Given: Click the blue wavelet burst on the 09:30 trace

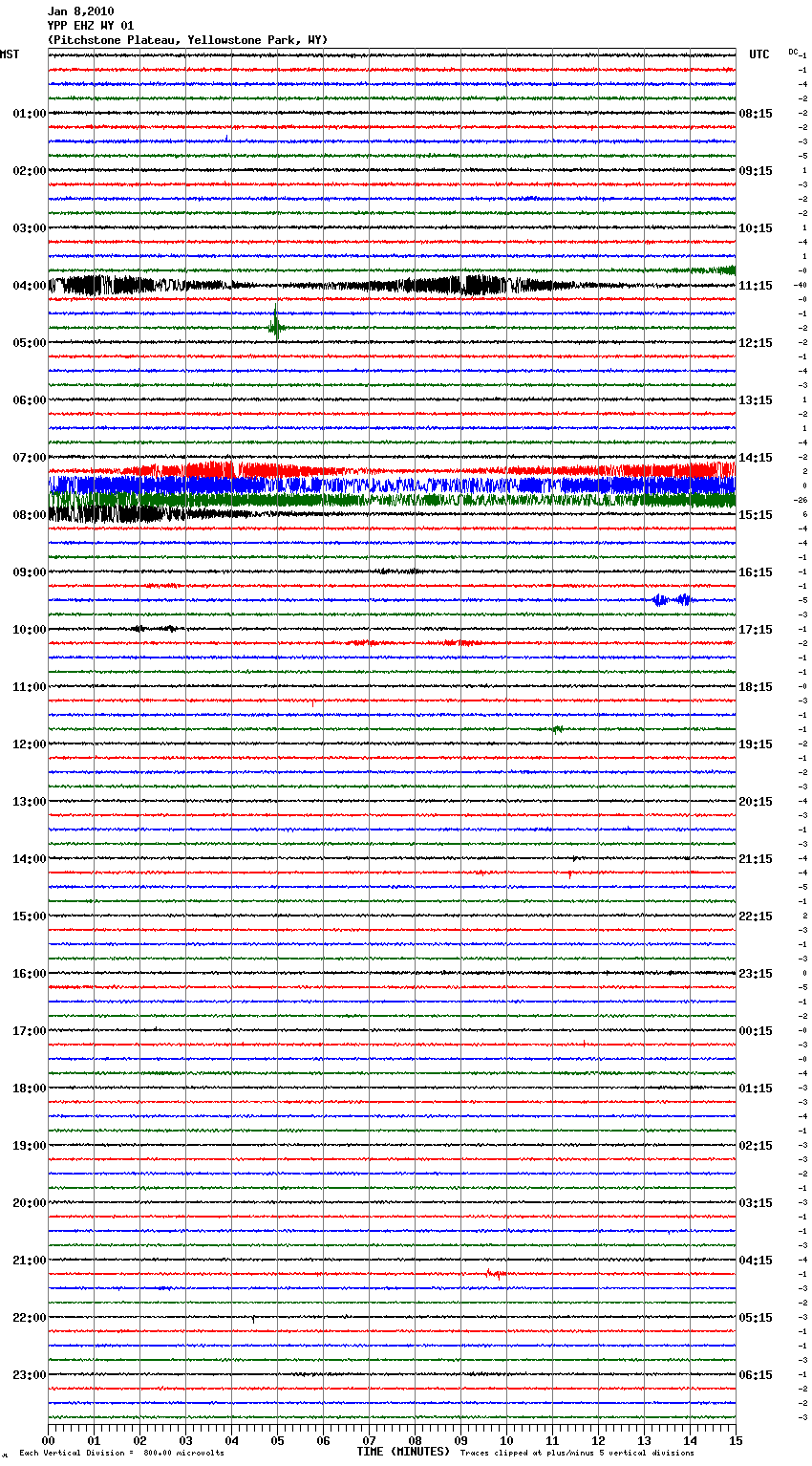Looking at the screenshot, I should point(672,600).
